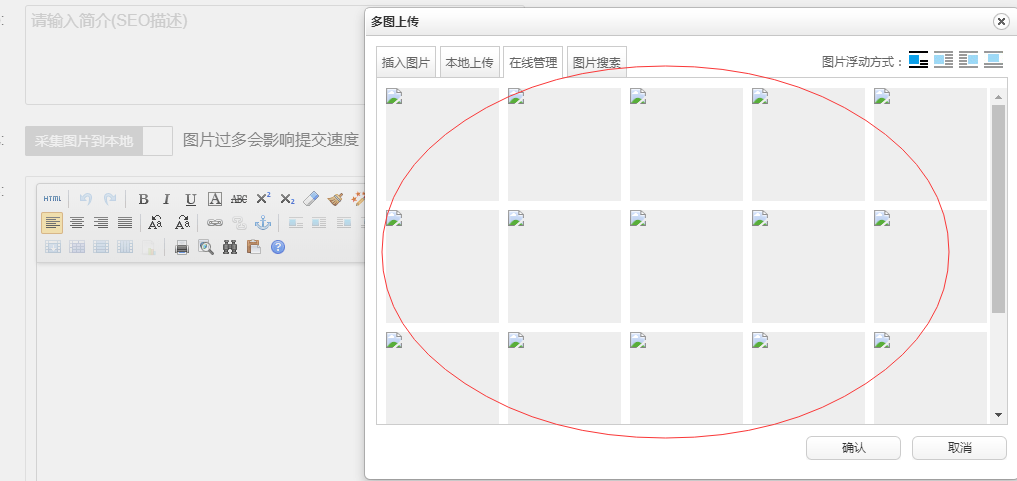
Task: Open the 图片搜索 tab
Action: click(x=597, y=62)
